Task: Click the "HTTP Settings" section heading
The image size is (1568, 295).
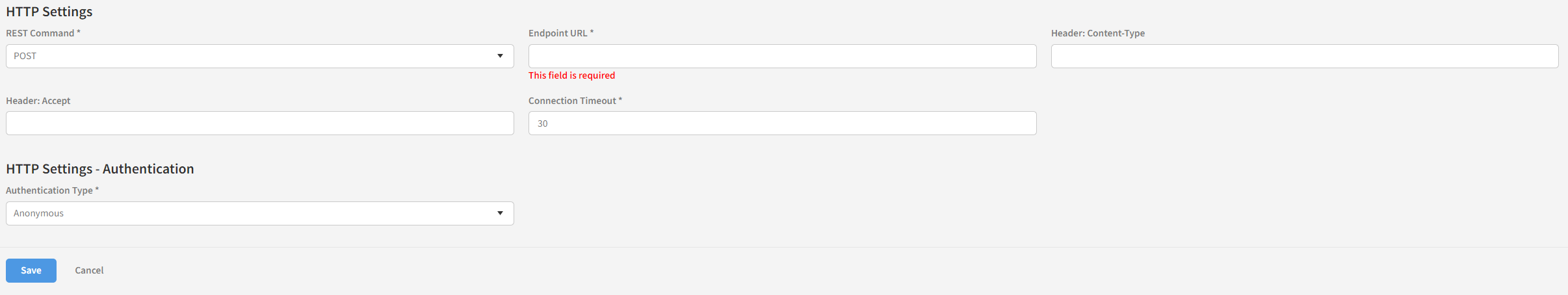Action: click(x=49, y=12)
